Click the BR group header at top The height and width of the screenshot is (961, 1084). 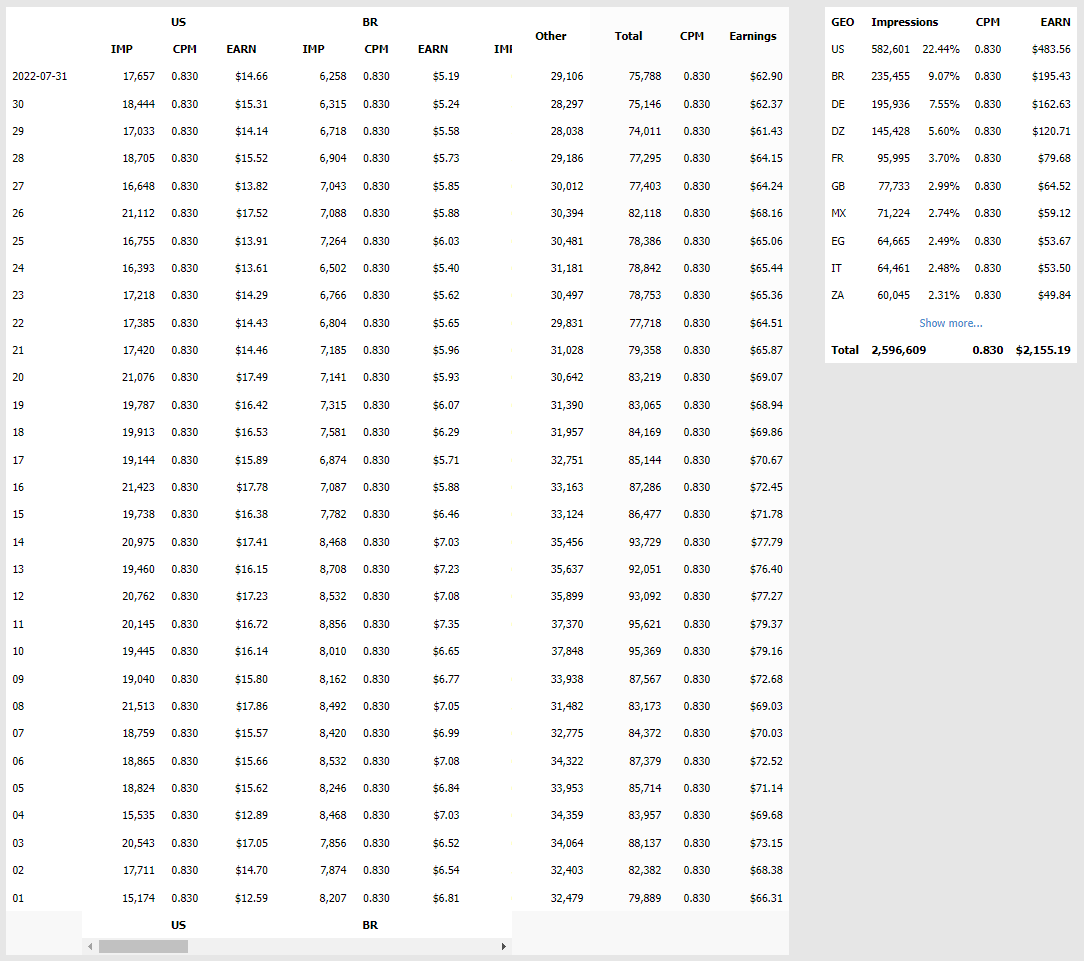pos(370,22)
